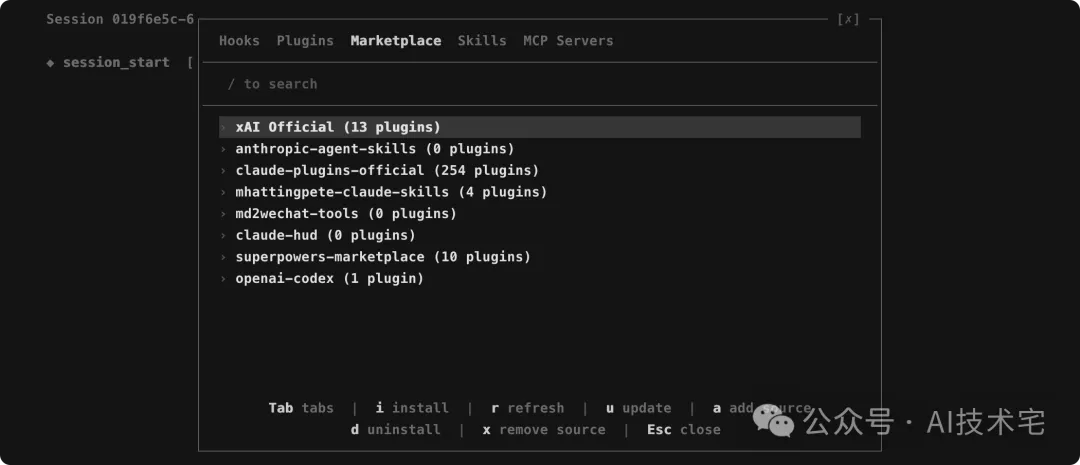The image size is (1080, 465).
Task: Expand claude-plugins-official chevron
Action: point(223,170)
